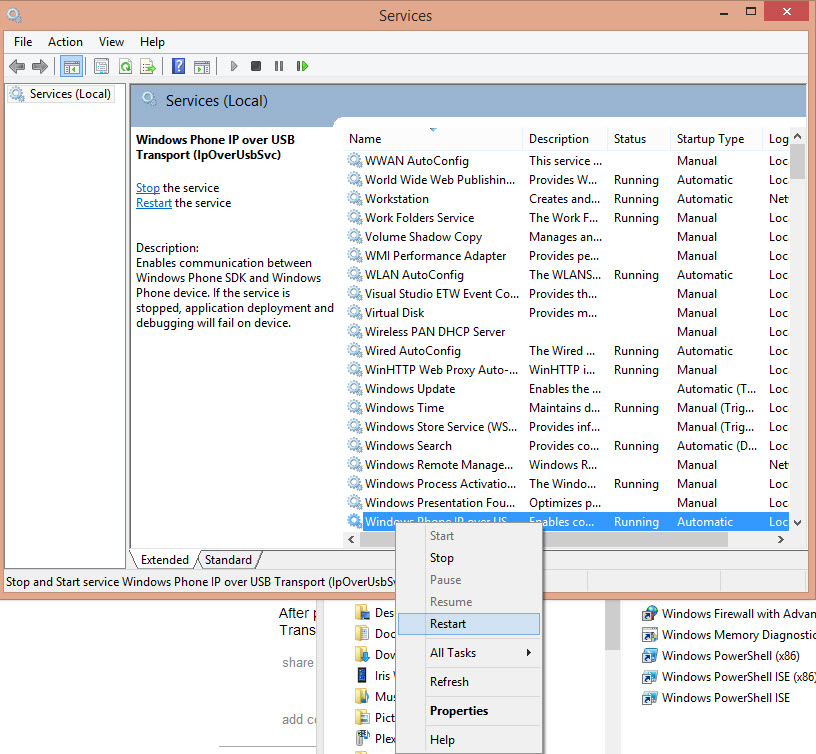Click the Windows Memory Diagnostic icon behind

point(649,635)
